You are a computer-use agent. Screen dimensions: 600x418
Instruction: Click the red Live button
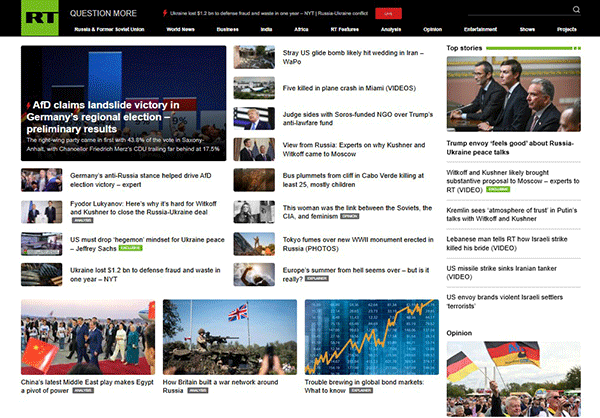point(388,13)
